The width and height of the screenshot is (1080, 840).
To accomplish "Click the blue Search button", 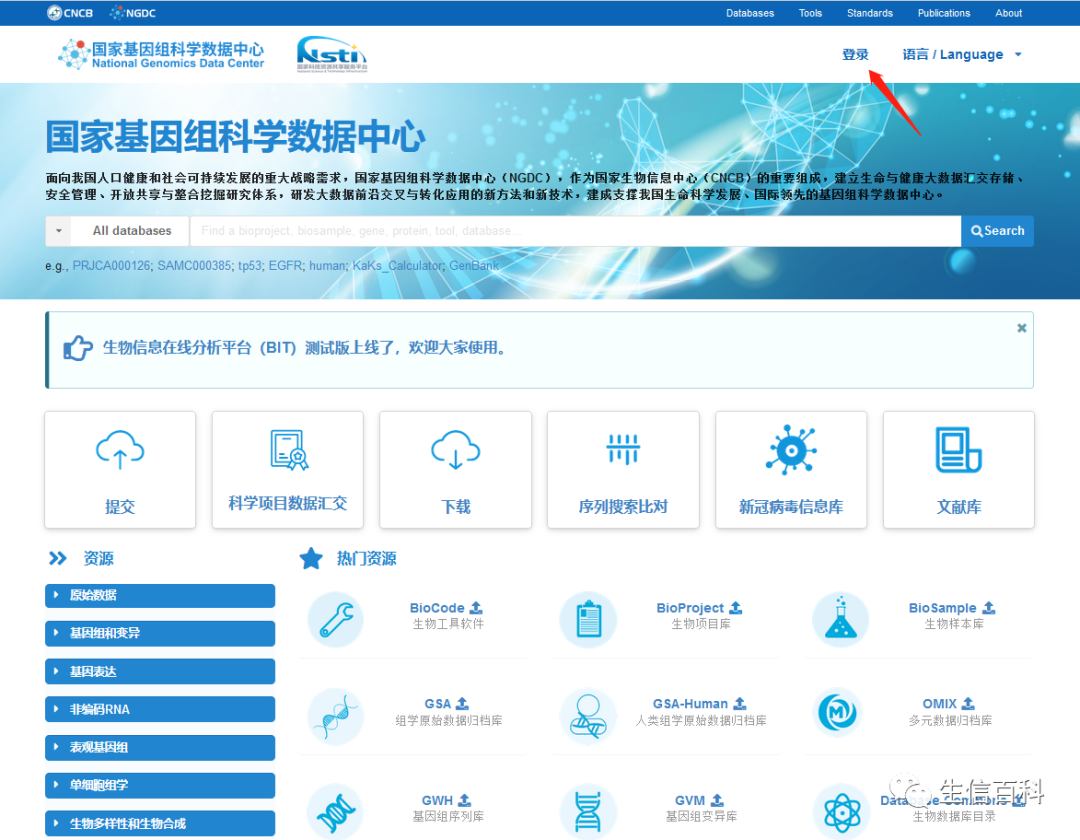I will [x=997, y=231].
